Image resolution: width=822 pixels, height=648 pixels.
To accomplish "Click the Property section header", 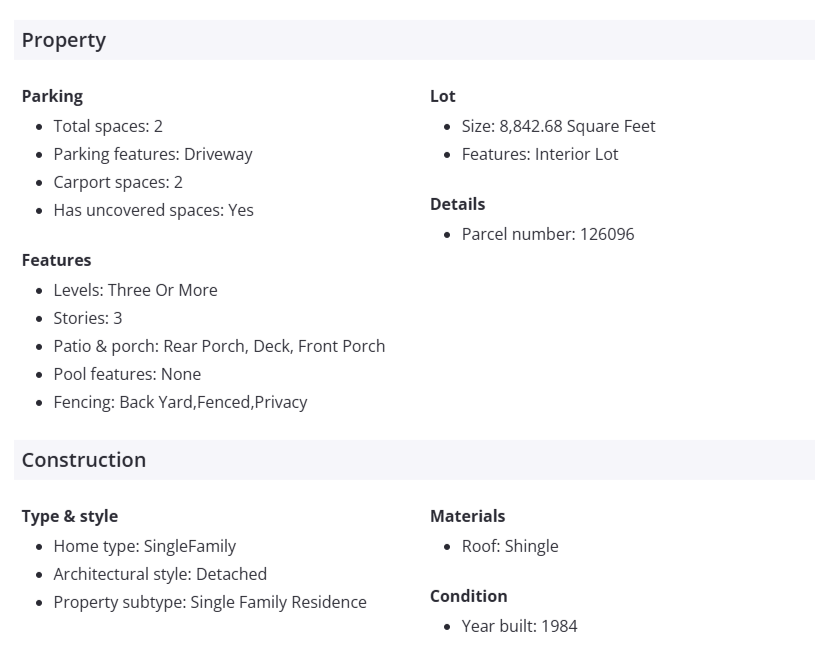I will click(x=64, y=40).
